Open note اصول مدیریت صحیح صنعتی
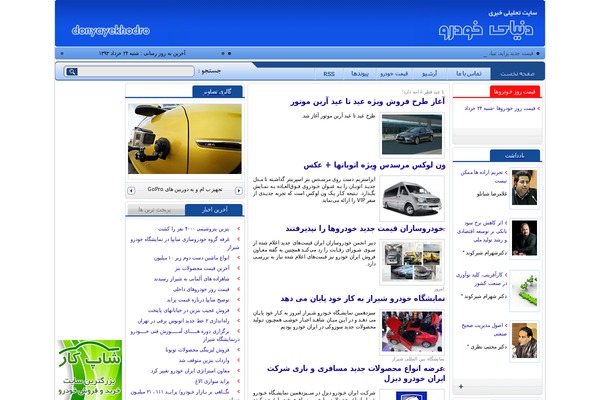This screenshot has height=400, width=600. coord(484,330)
